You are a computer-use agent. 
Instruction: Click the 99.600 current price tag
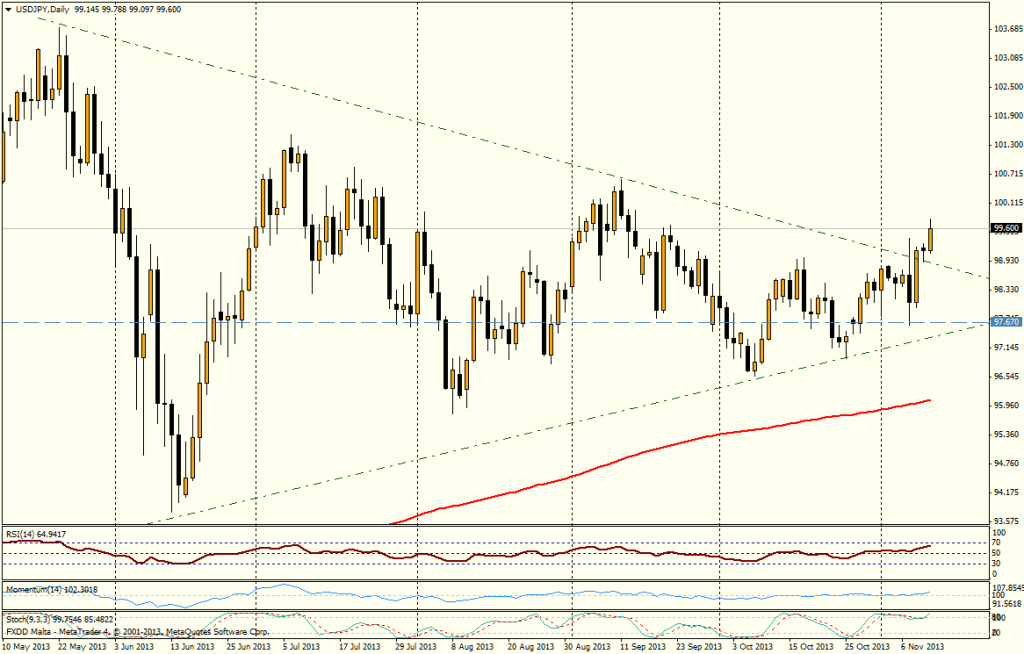click(1004, 228)
